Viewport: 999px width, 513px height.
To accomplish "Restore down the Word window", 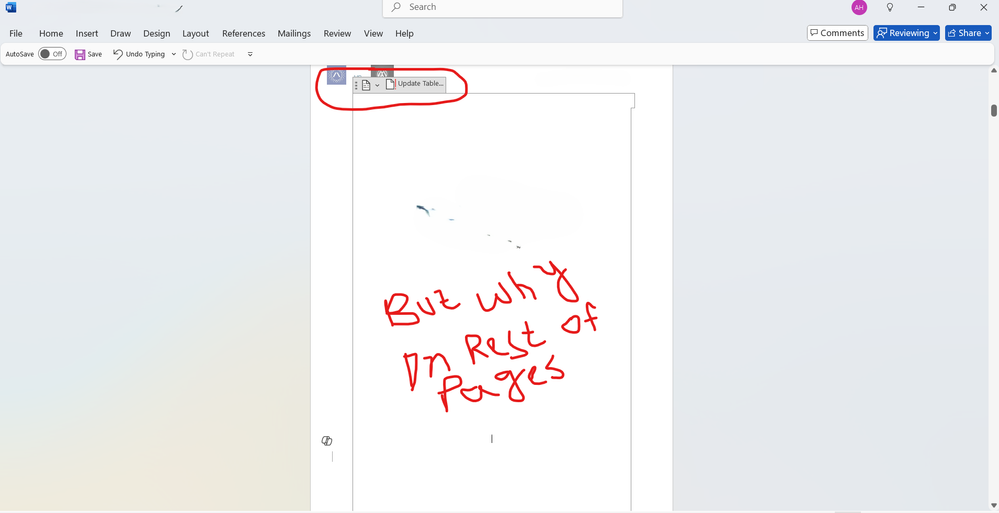I will pyautogui.click(x=952, y=8).
